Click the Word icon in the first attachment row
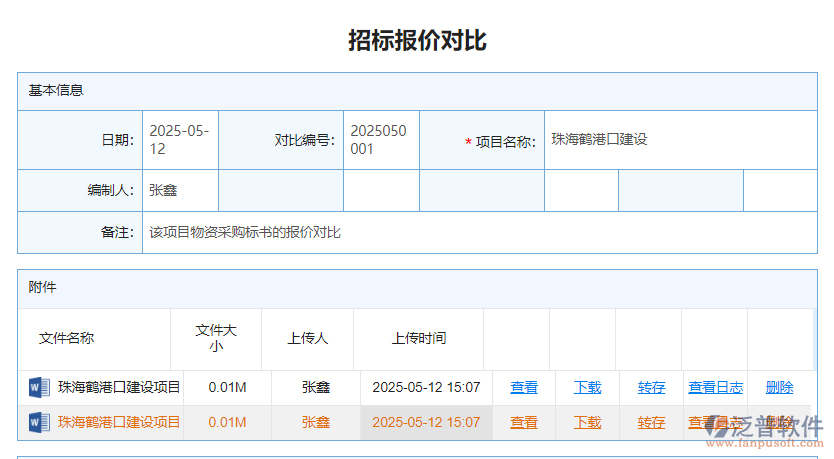The height and width of the screenshot is (459, 834). [39, 387]
